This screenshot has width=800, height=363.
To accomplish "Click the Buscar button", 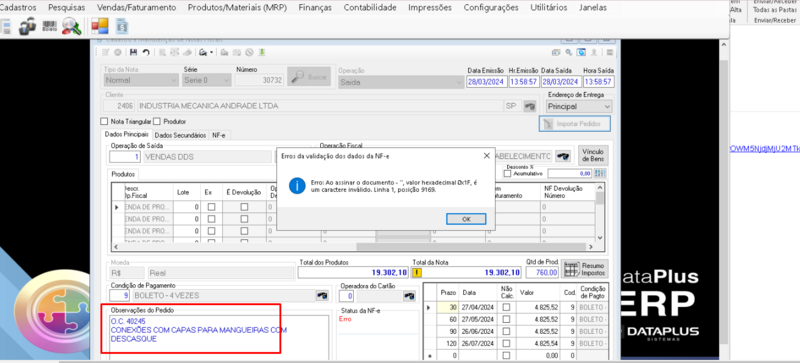I will pyautogui.click(x=310, y=77).
